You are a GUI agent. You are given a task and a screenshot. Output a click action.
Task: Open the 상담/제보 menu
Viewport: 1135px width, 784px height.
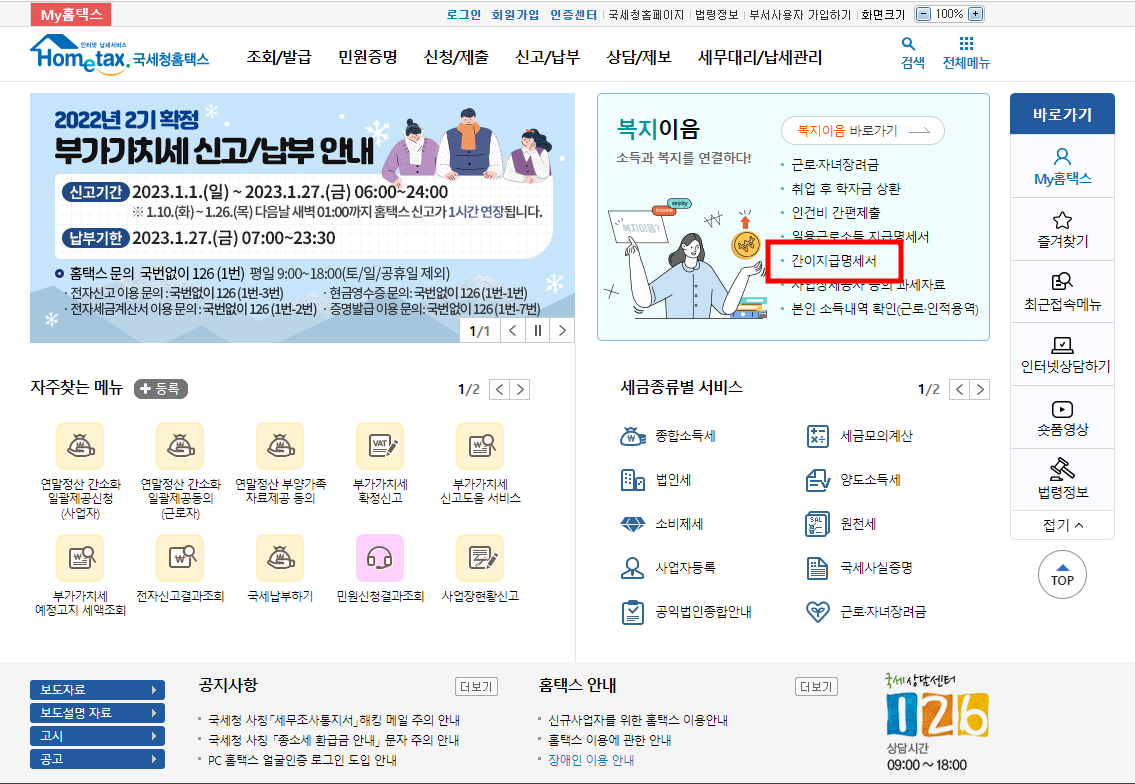point(638,57)
